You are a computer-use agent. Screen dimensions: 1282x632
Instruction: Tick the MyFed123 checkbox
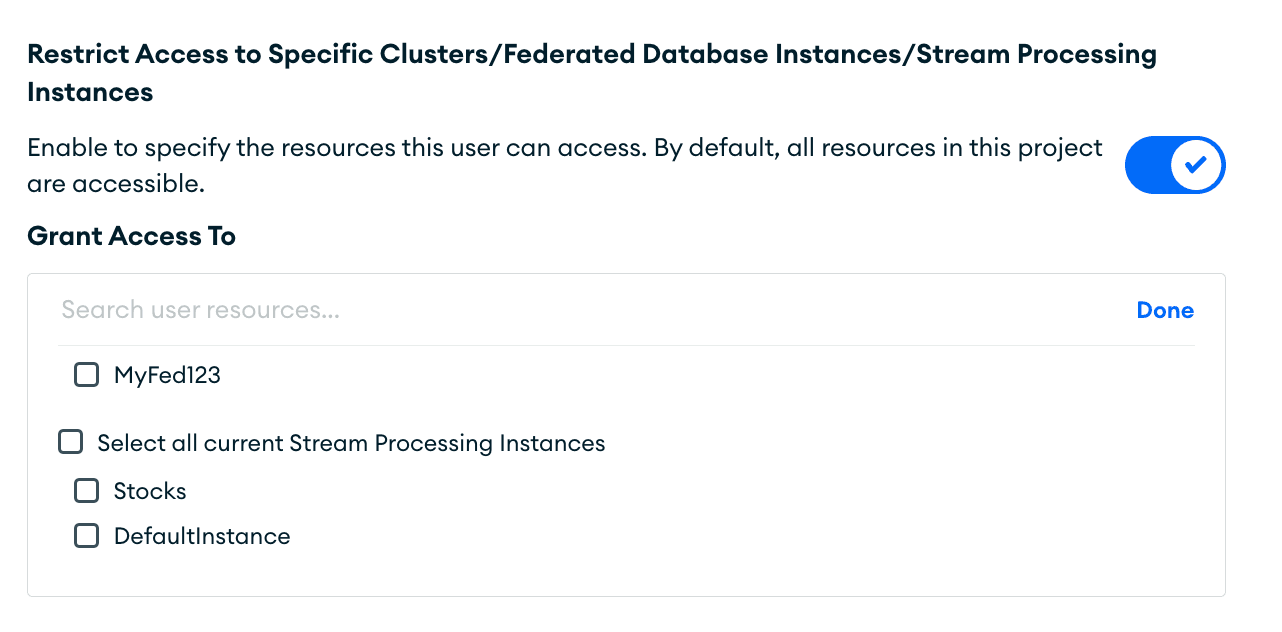(87, 375)
